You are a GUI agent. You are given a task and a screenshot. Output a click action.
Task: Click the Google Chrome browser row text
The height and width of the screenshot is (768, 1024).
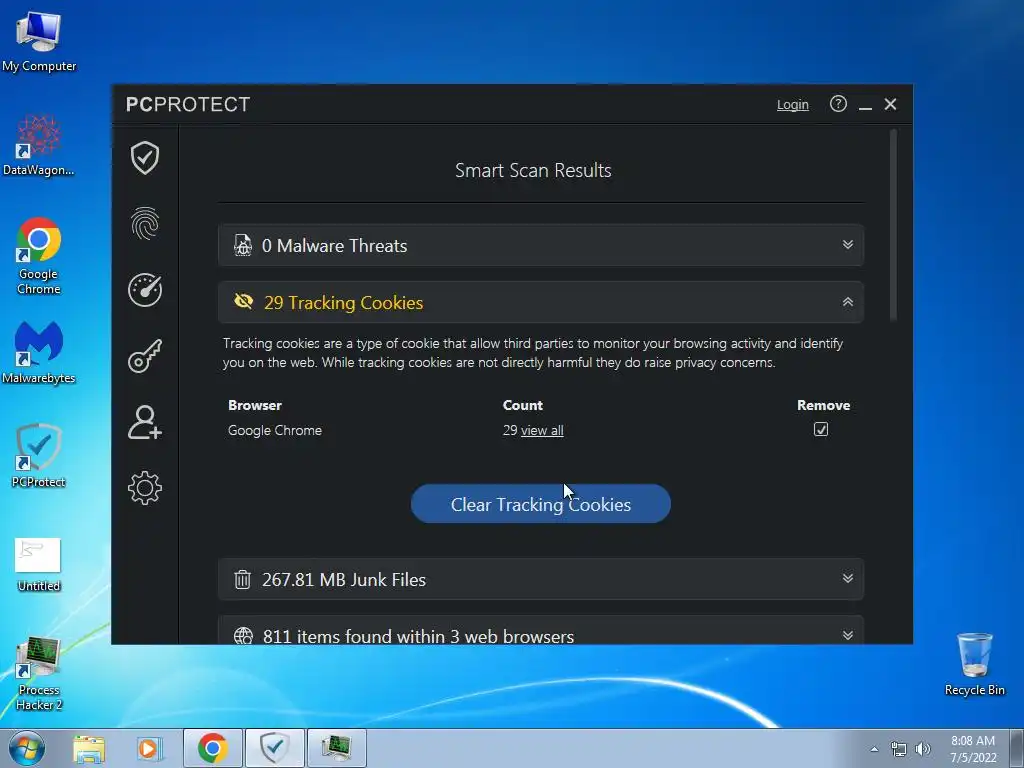point(275,430)
